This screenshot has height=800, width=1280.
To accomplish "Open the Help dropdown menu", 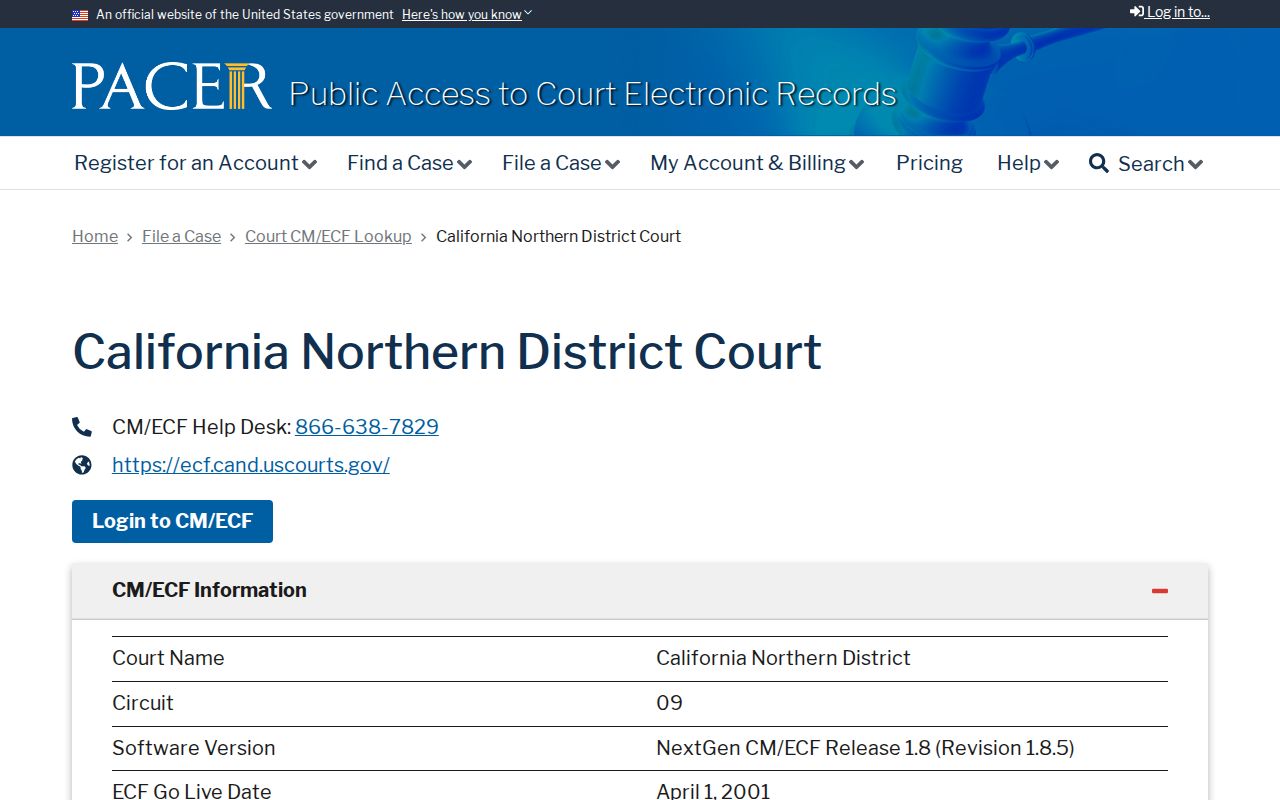I will tap(1027, 163).
